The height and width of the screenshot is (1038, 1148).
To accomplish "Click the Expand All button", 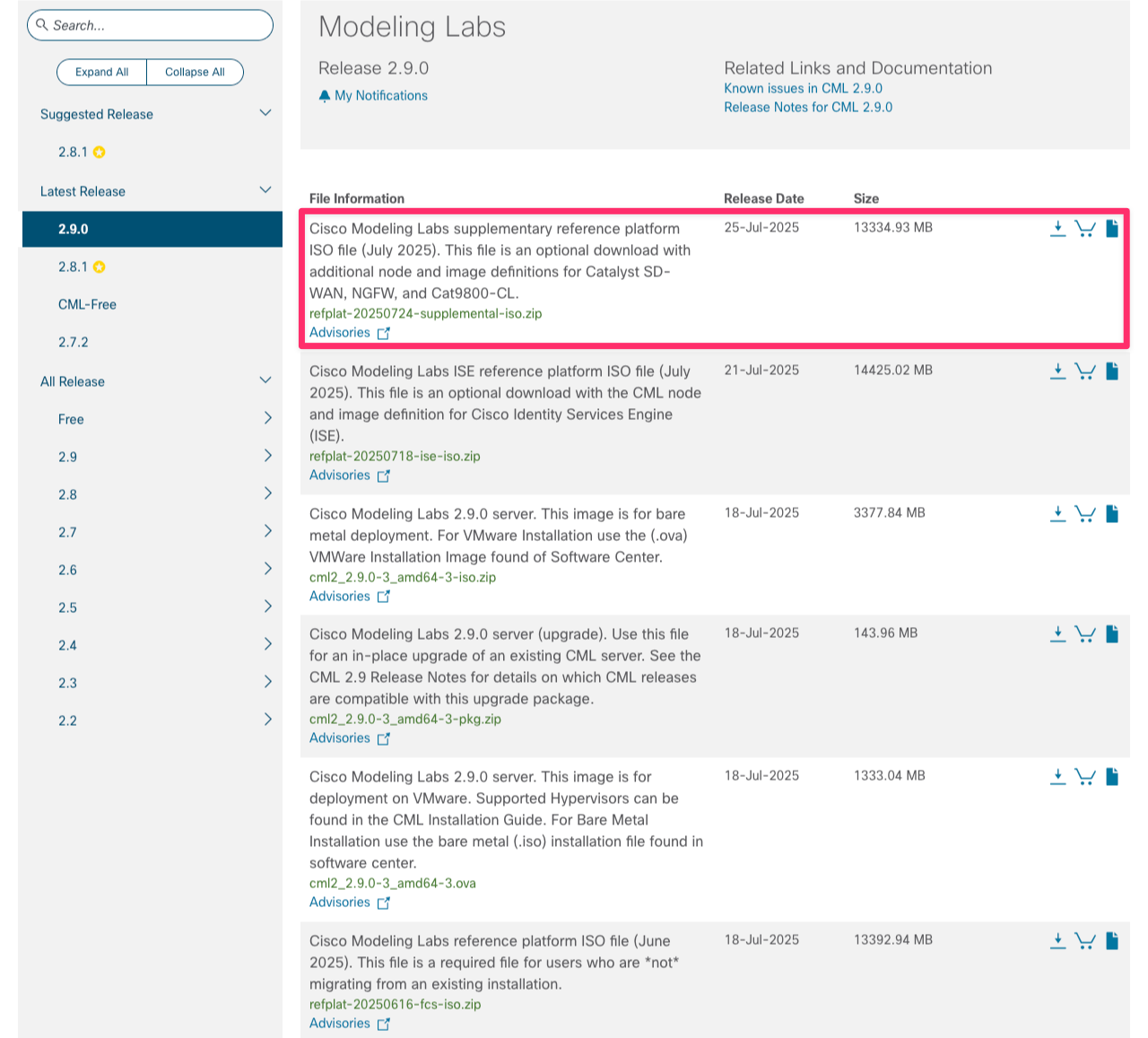I will point(101,72).
